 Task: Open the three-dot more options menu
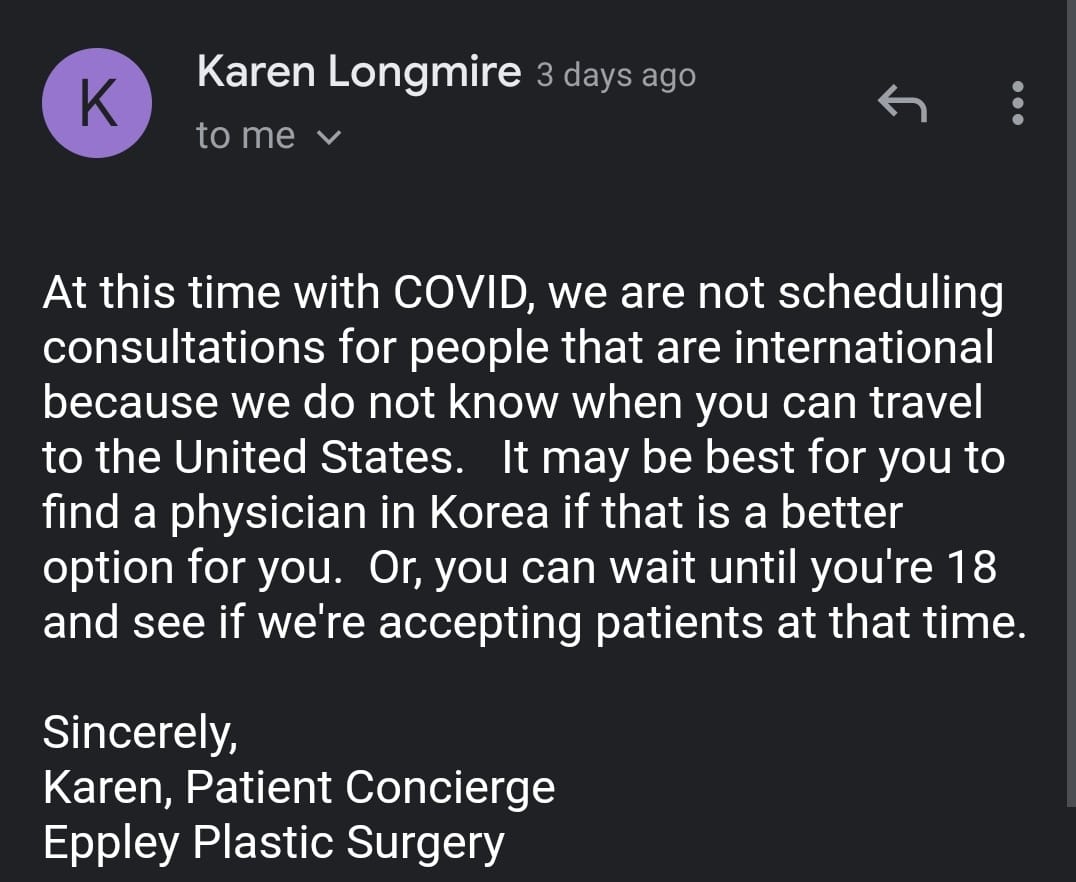point(1018,103)
